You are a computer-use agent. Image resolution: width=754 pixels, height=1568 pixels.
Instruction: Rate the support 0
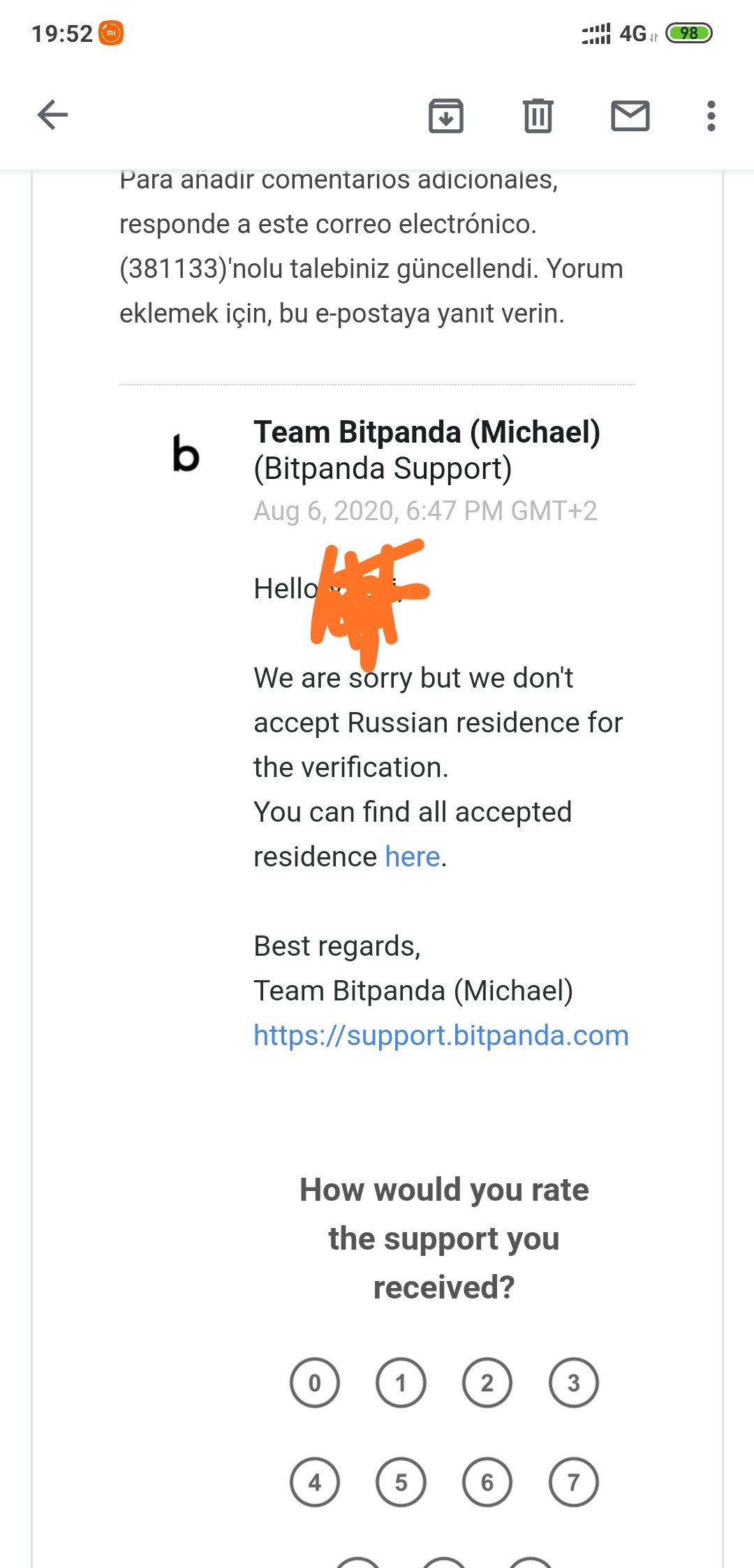[x=315, y=1382]
